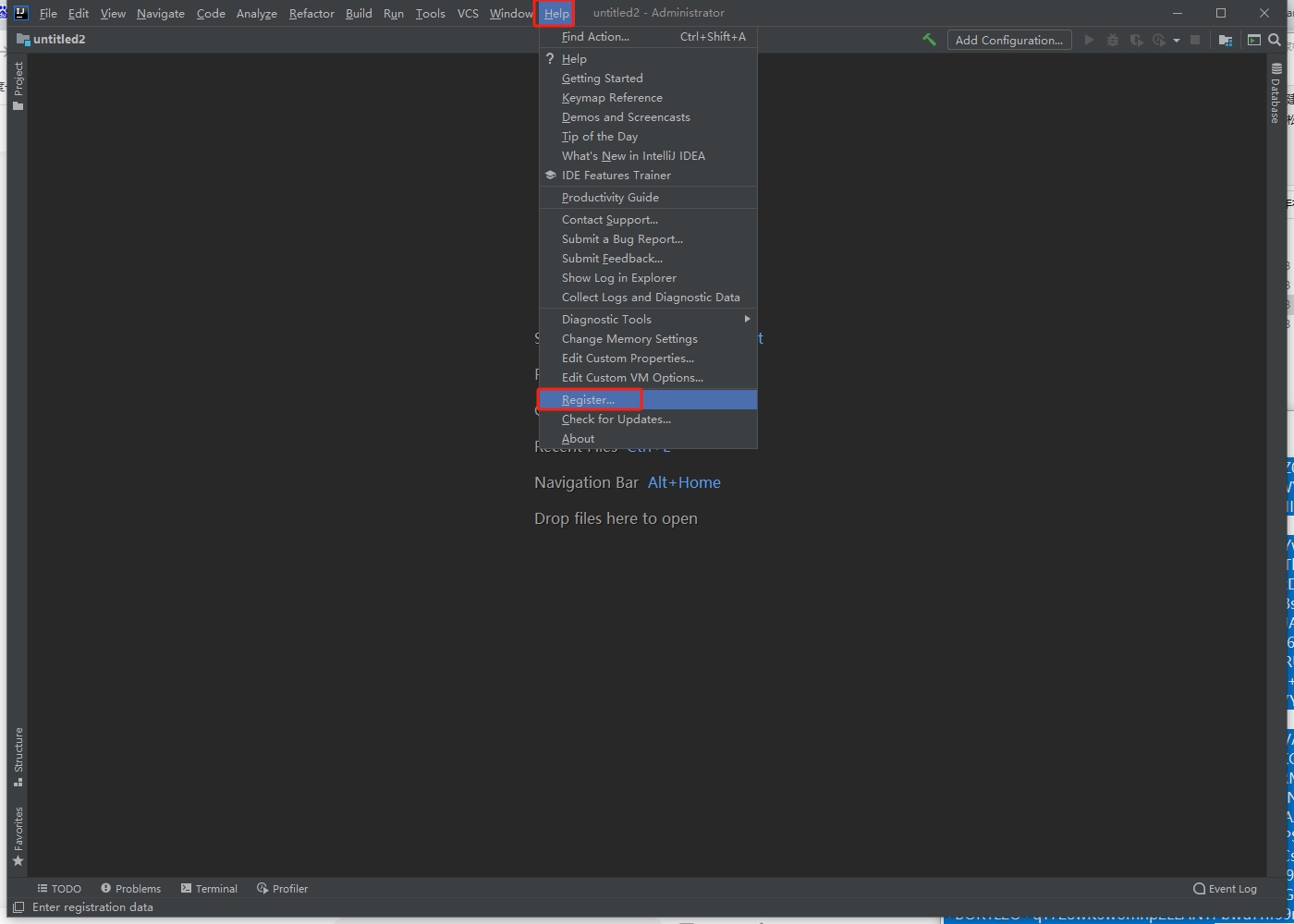The image size is (1294, 924).
Task: Open the Database tool window stripe
Action: coord(1276,93)
